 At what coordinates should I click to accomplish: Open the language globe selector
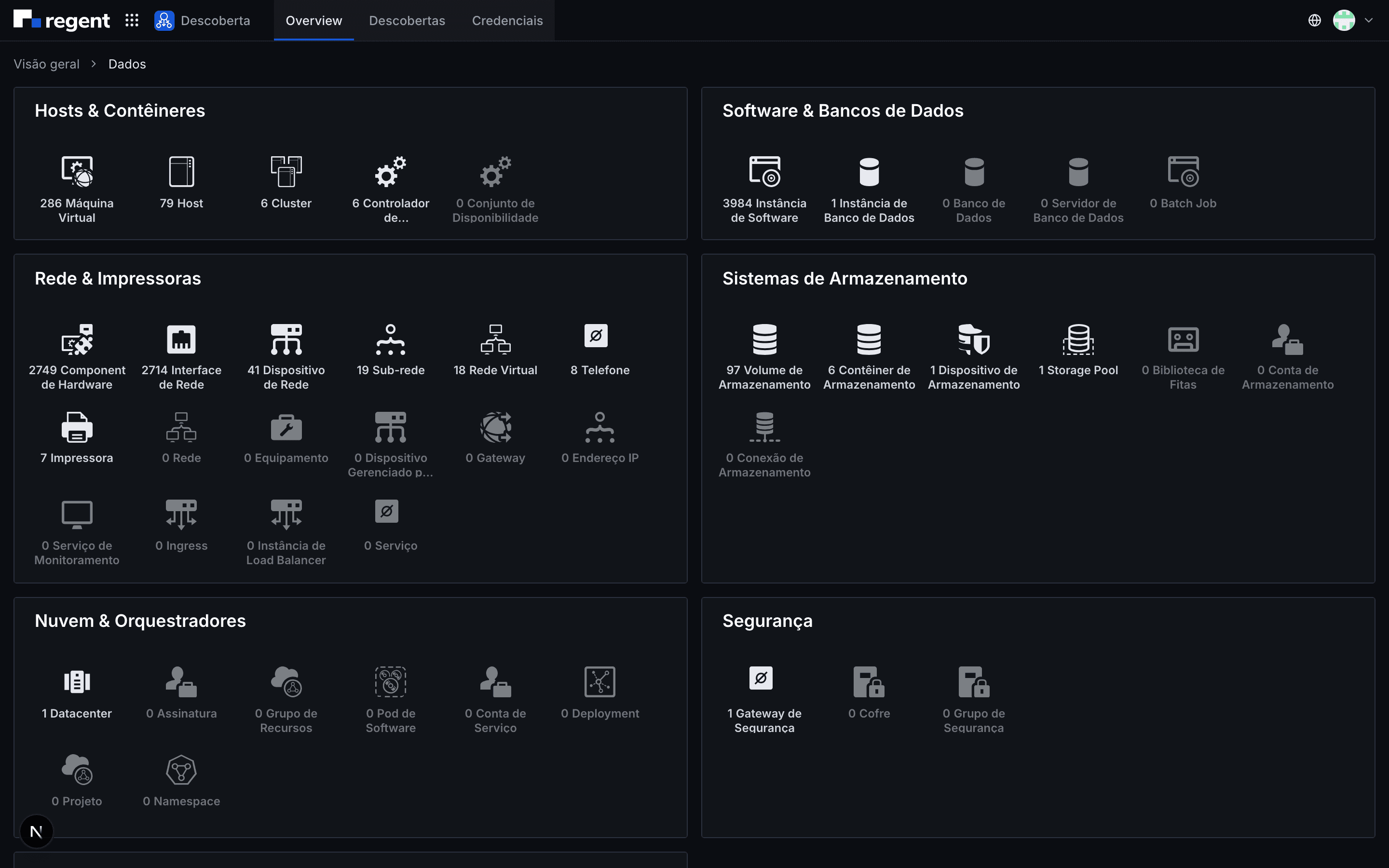[1314, 21]
